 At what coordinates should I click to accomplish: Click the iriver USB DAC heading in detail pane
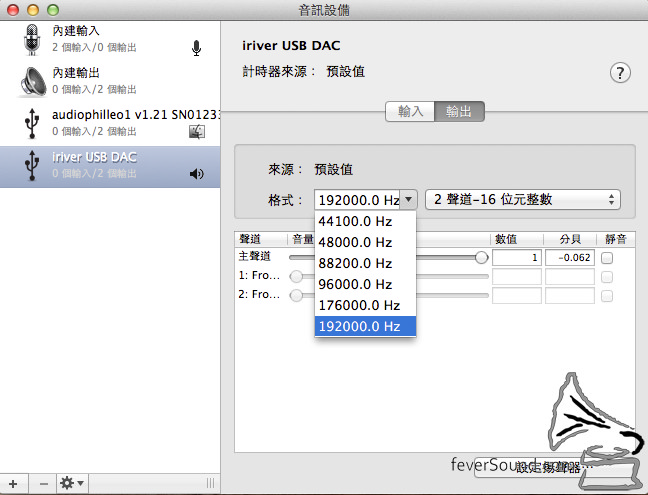click(291, 45)
